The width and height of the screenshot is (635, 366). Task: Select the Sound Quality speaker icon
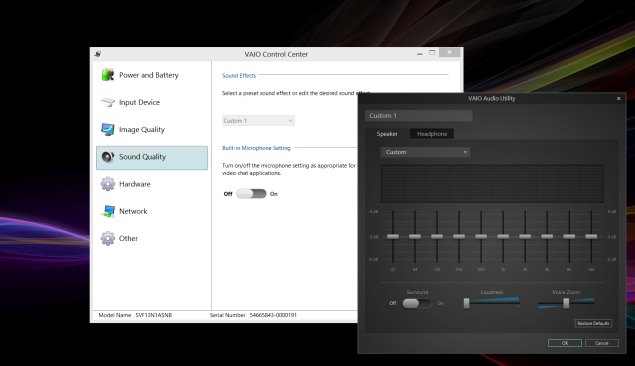coord(107,157)
